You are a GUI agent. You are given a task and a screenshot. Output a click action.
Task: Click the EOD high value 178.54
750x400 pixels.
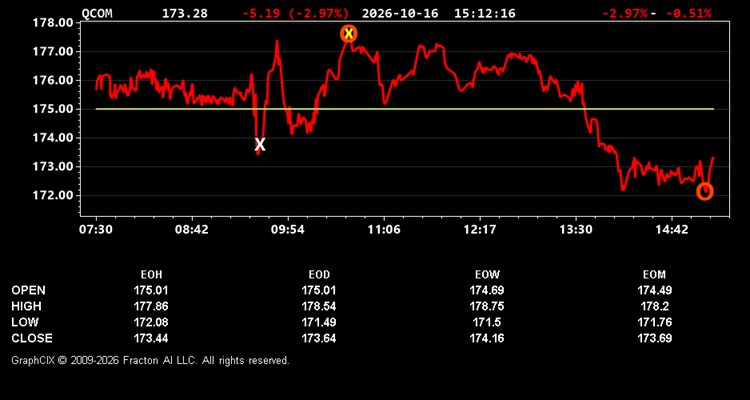pos(319,306)
